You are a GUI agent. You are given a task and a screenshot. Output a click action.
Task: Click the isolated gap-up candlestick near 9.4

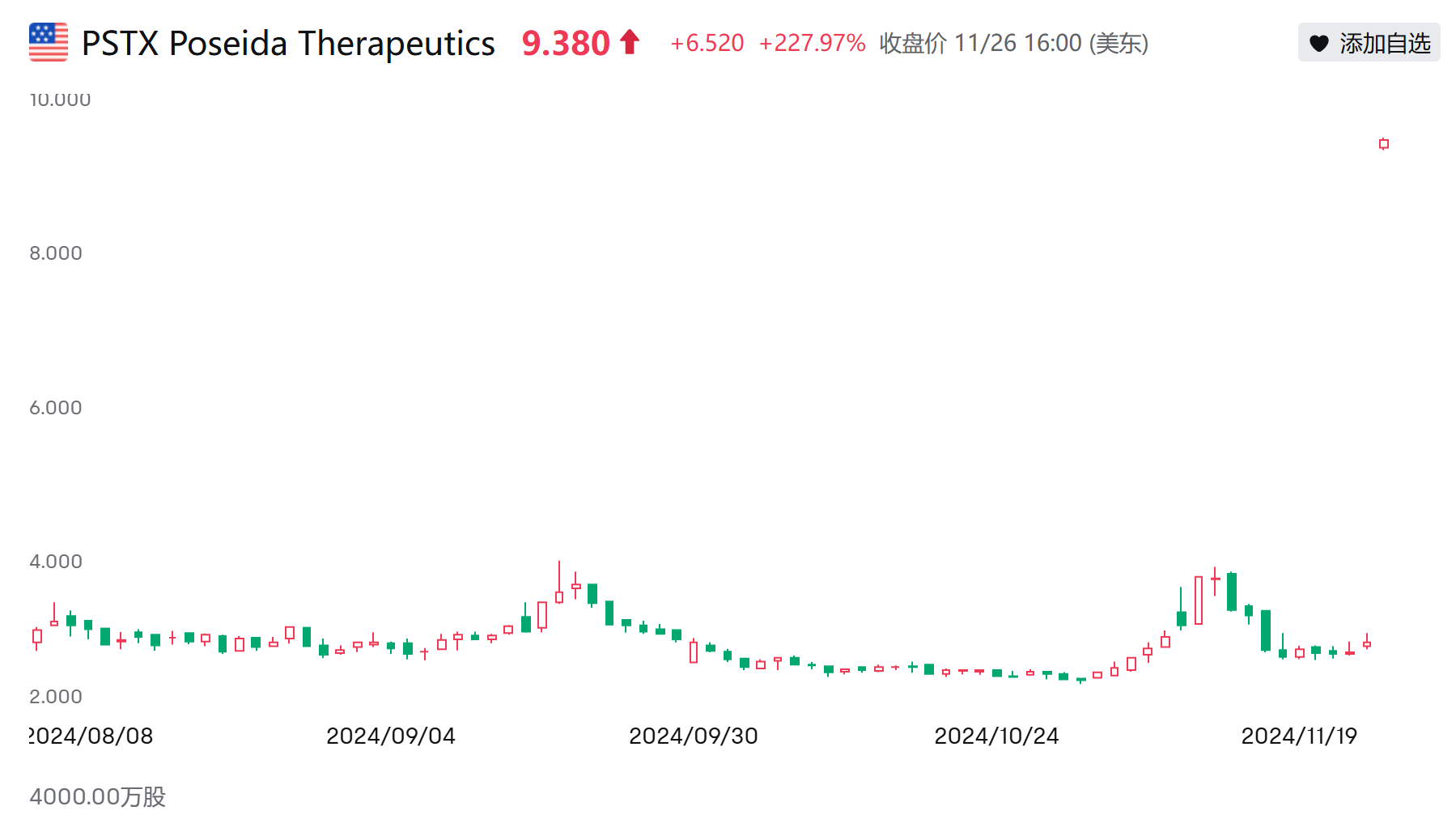[1384, 144]
